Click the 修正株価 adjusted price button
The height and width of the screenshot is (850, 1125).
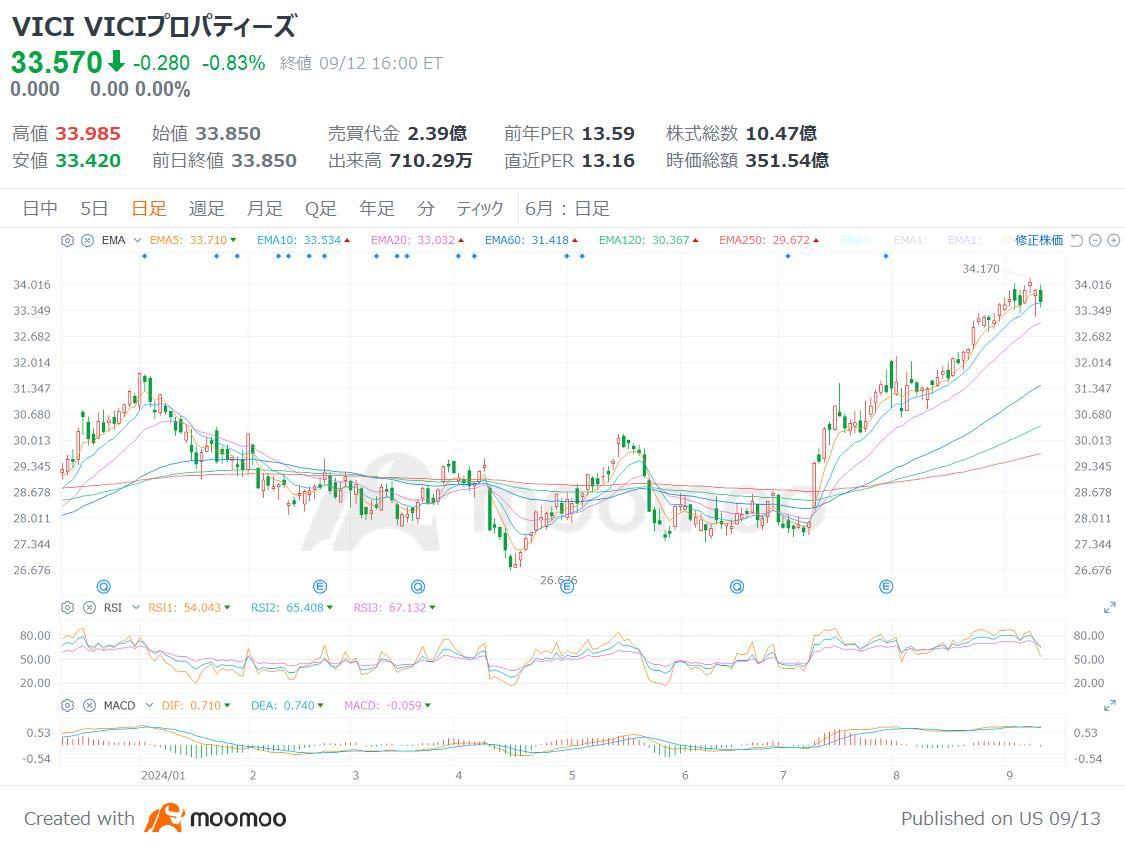click(1039, 240)
